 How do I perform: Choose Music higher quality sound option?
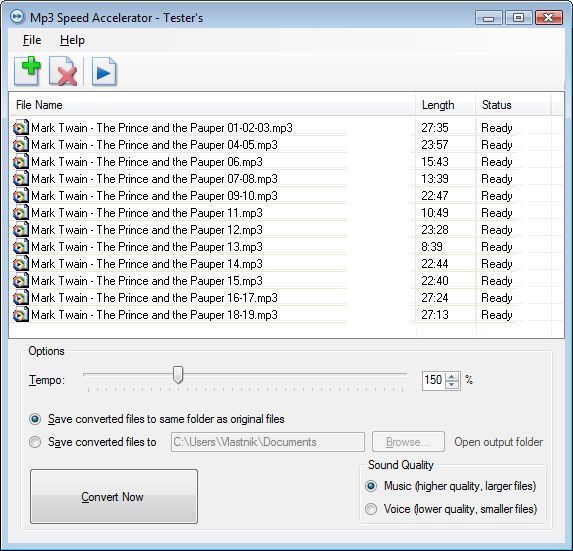[371, 486]
